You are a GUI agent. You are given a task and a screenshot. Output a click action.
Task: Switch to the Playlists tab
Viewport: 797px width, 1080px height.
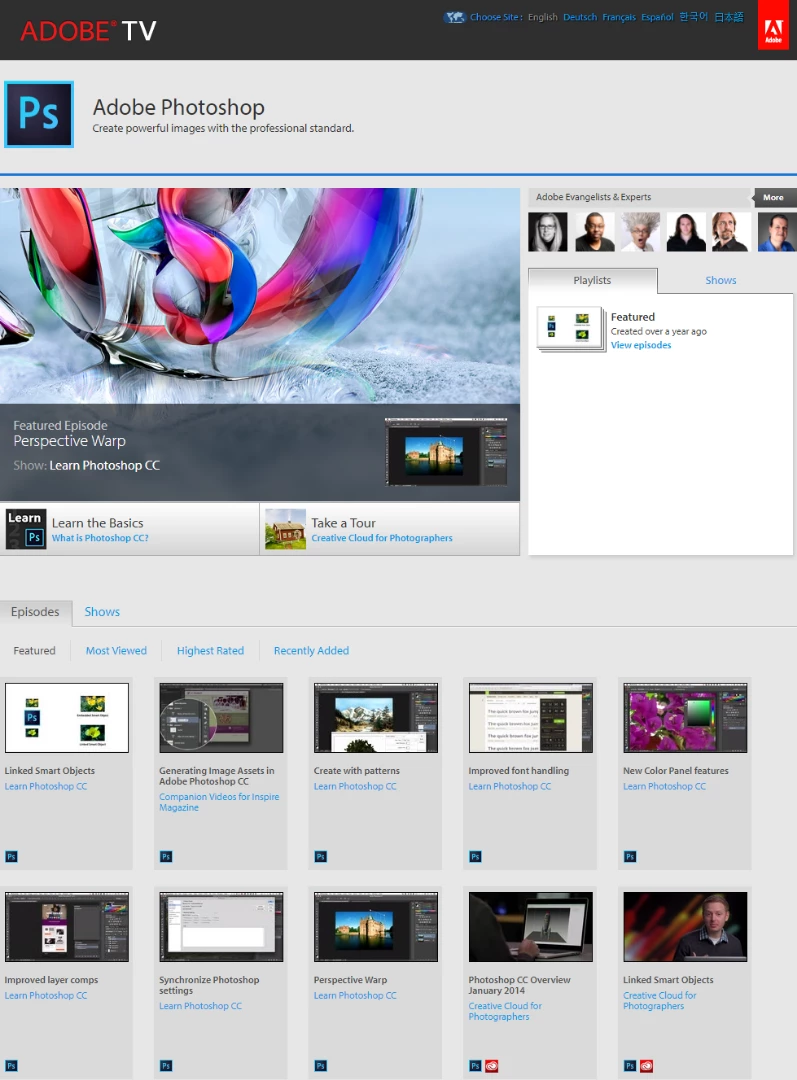coord(592,280)
